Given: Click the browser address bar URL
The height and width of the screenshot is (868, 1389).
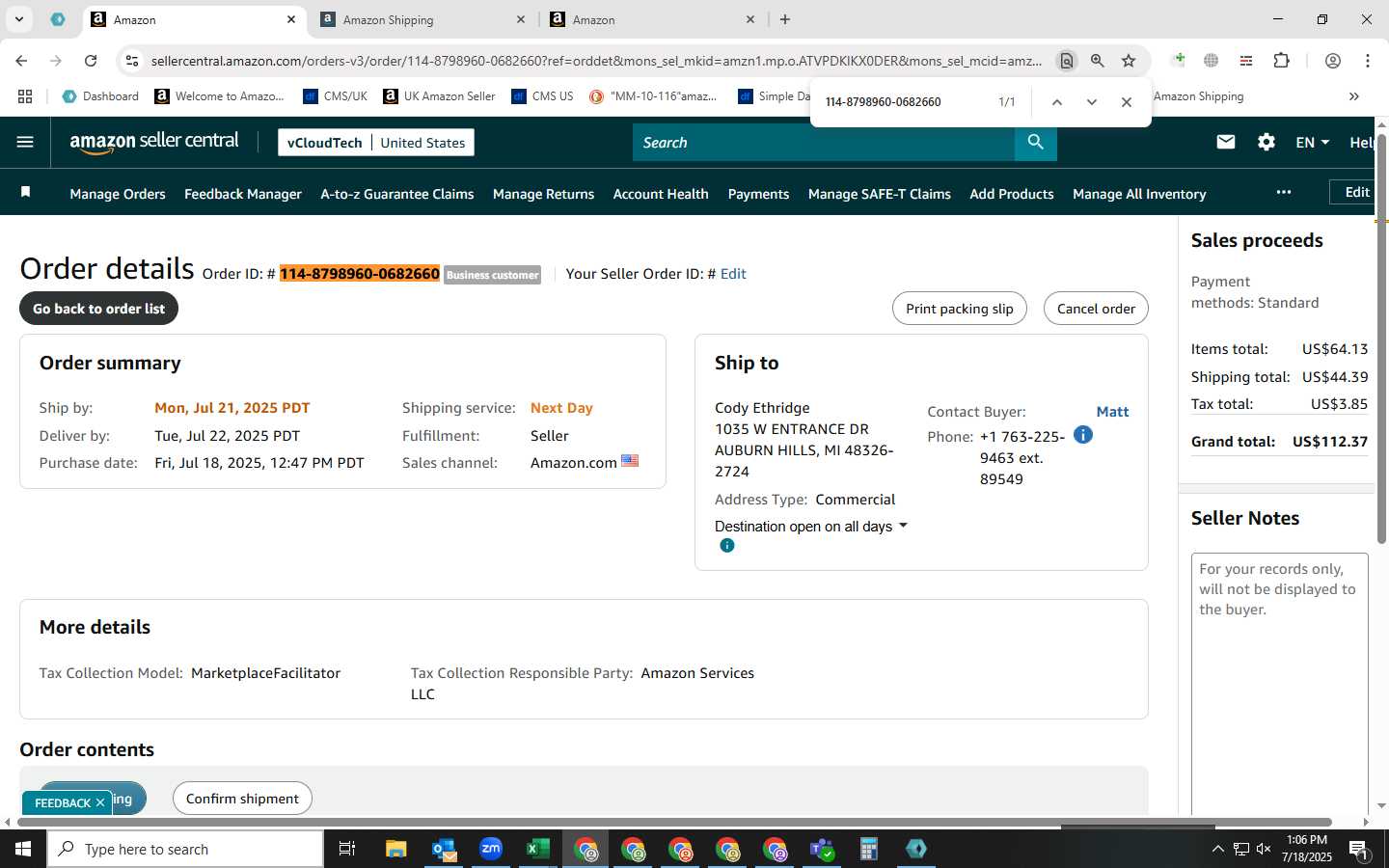Looking at the screenshot, I should coord(596,61).
